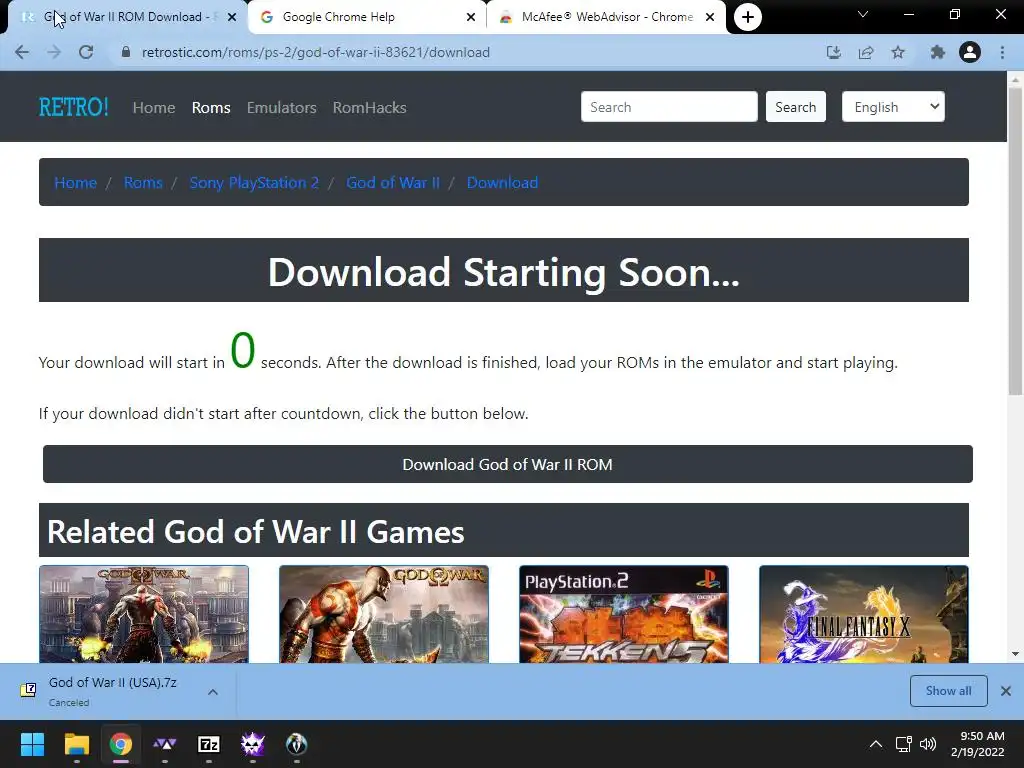Open a new tab with plus button

(748, 17)
